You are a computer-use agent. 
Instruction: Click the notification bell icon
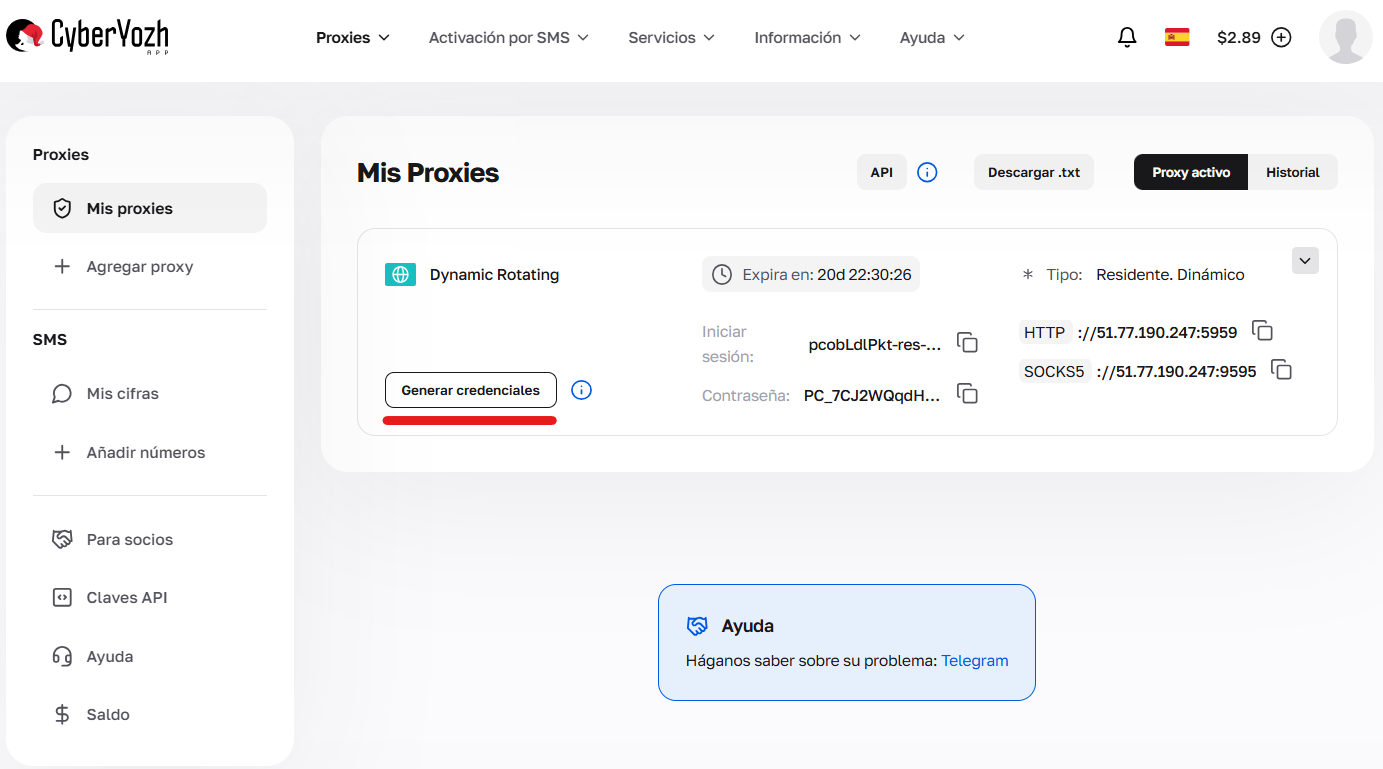coord(1127,37)
